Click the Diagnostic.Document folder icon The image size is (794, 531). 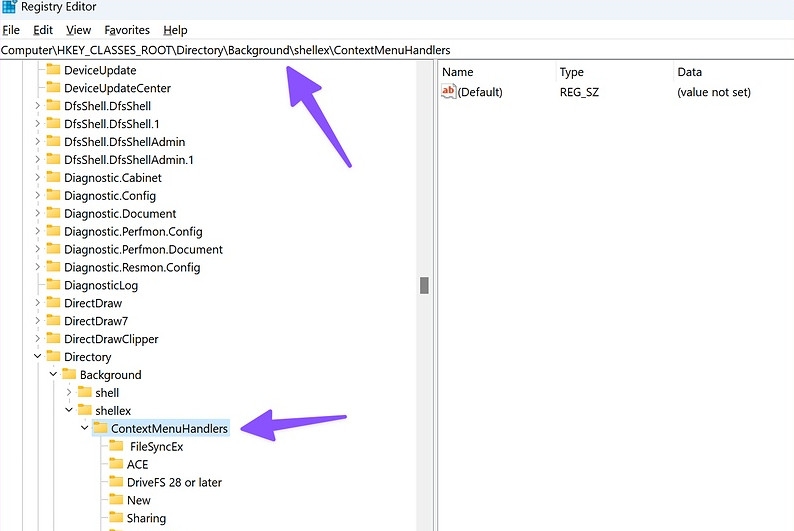(x=53, y=213)
